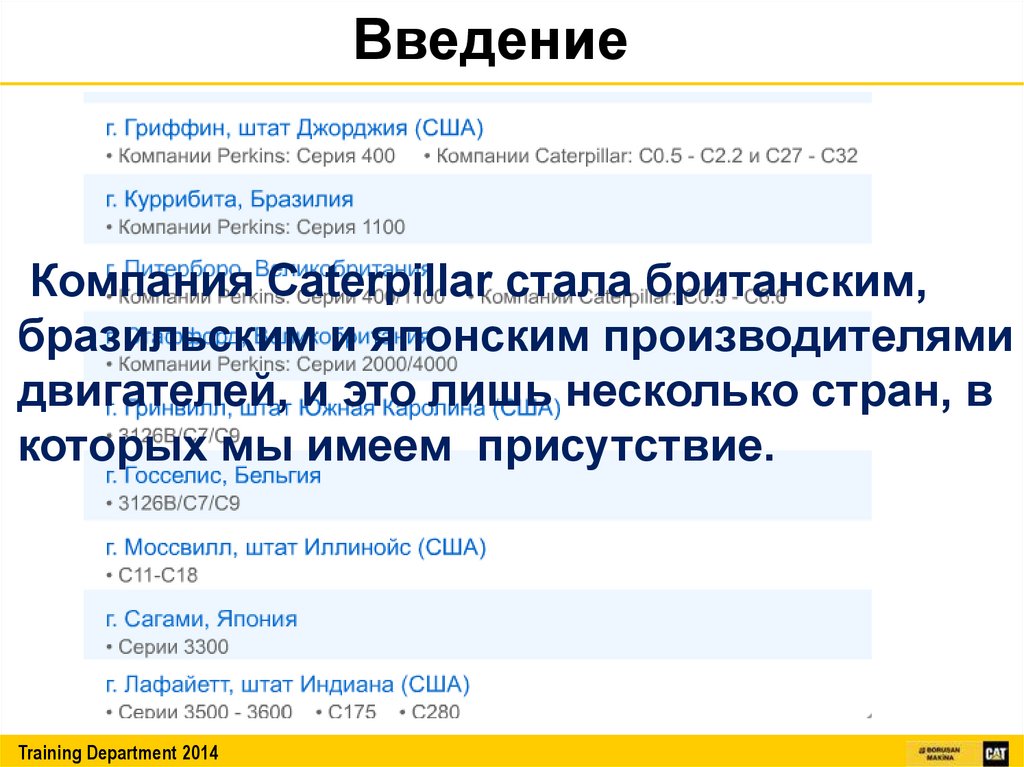Click overlay line 'бразильским и японским производителями'

(515, 338)
